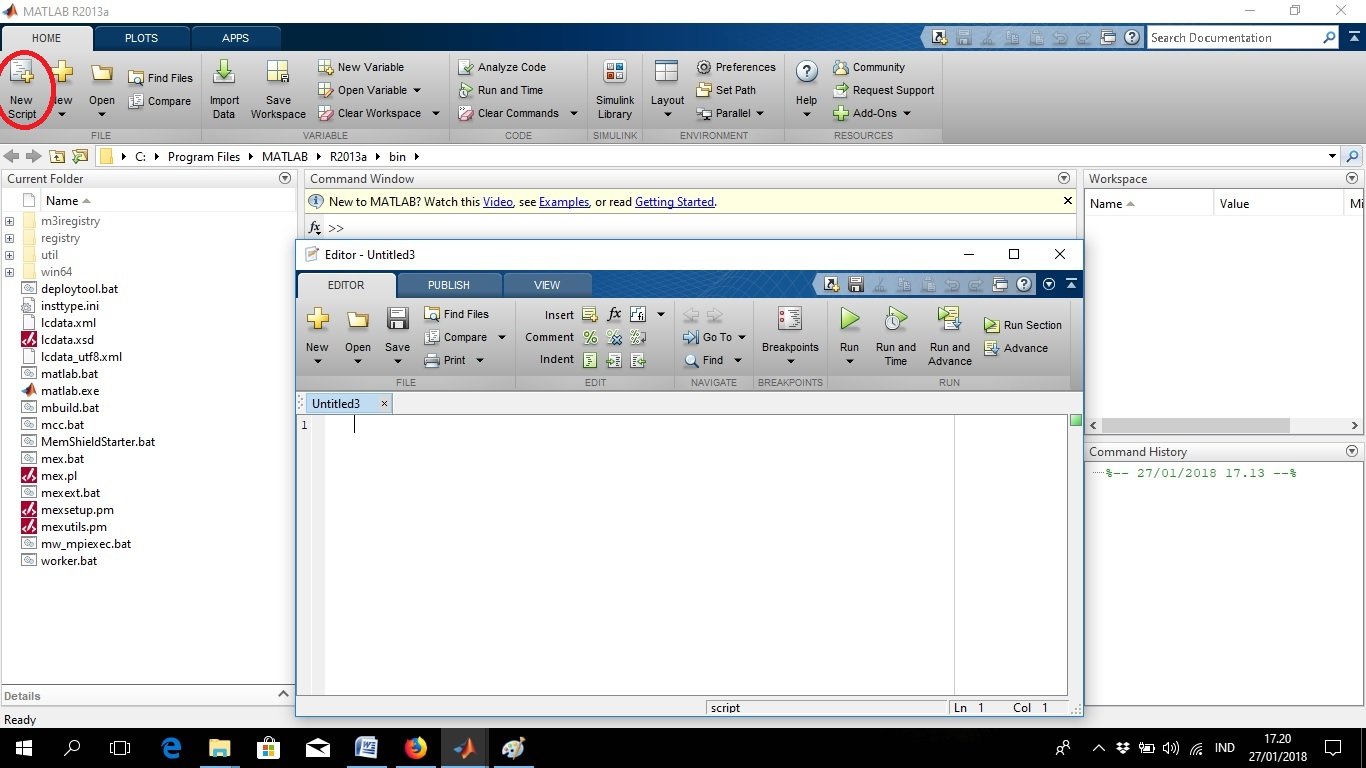Select the Untitled3 document tab

point(336,404)
